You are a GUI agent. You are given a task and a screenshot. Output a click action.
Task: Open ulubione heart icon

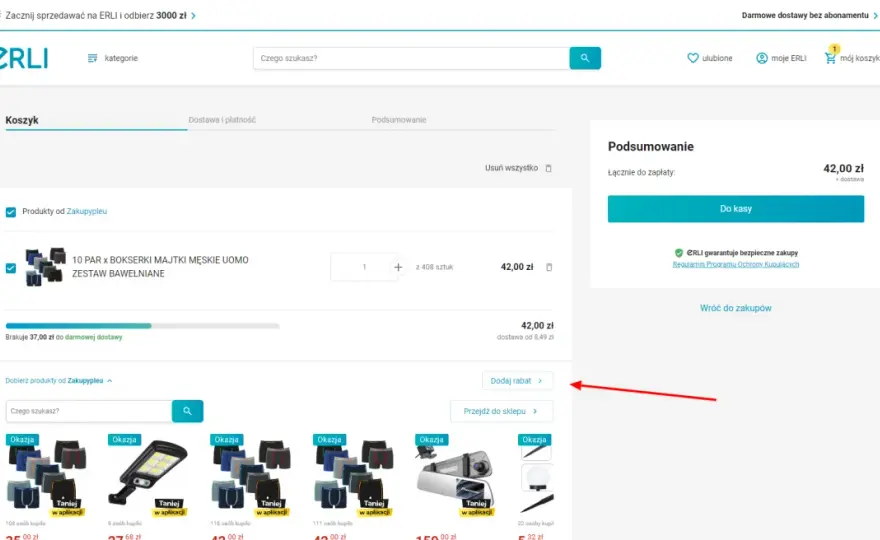[x=693, y=58]
